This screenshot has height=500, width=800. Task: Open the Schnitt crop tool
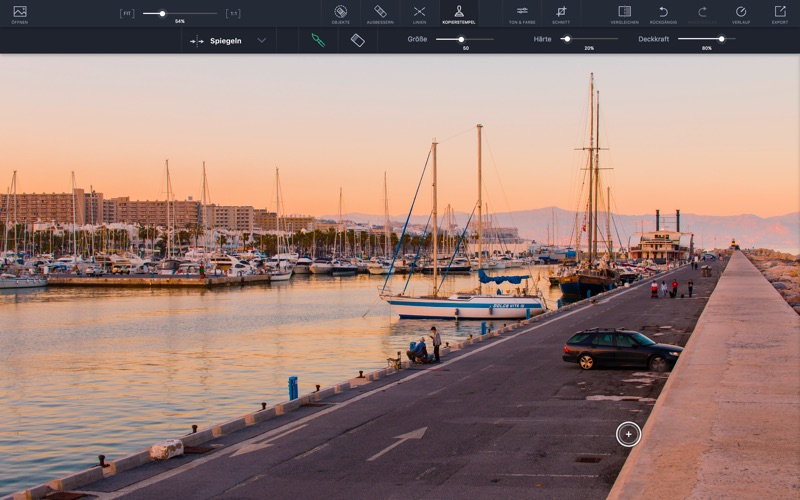(561, 14)
